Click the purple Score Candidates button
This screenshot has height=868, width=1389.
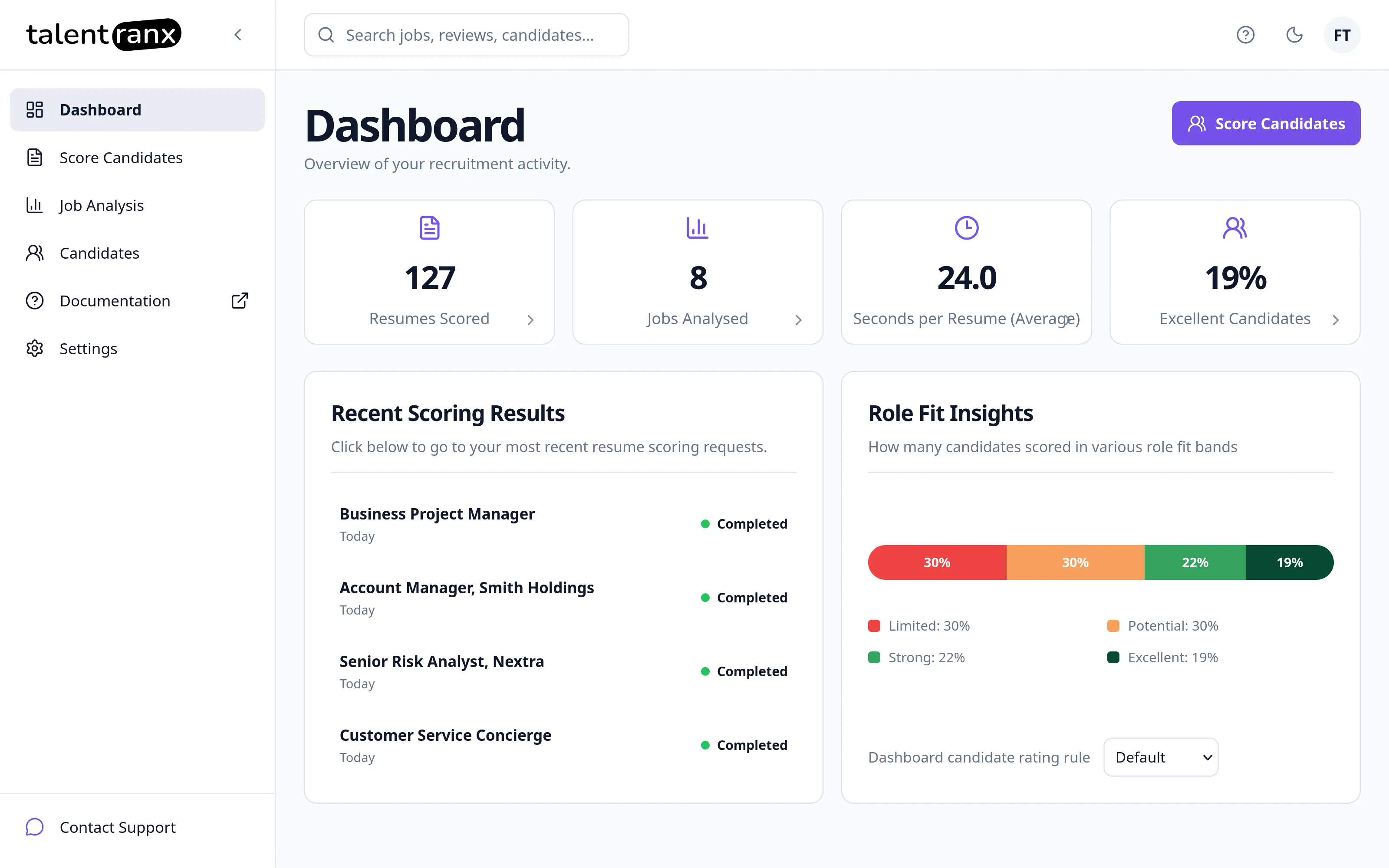point(1266,123)
